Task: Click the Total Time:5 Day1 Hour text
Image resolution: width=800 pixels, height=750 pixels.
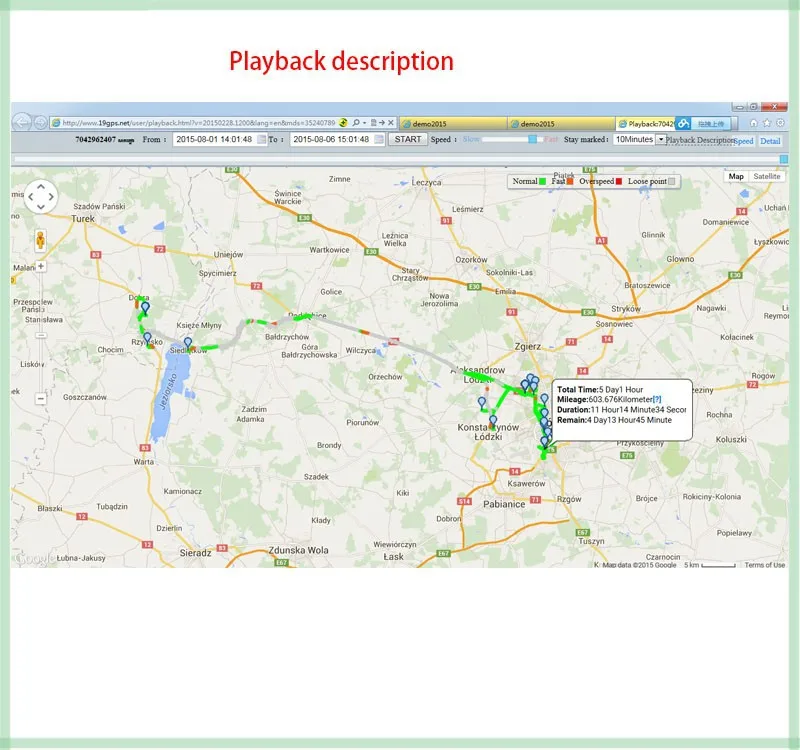Action: click(x=600, y=389)
